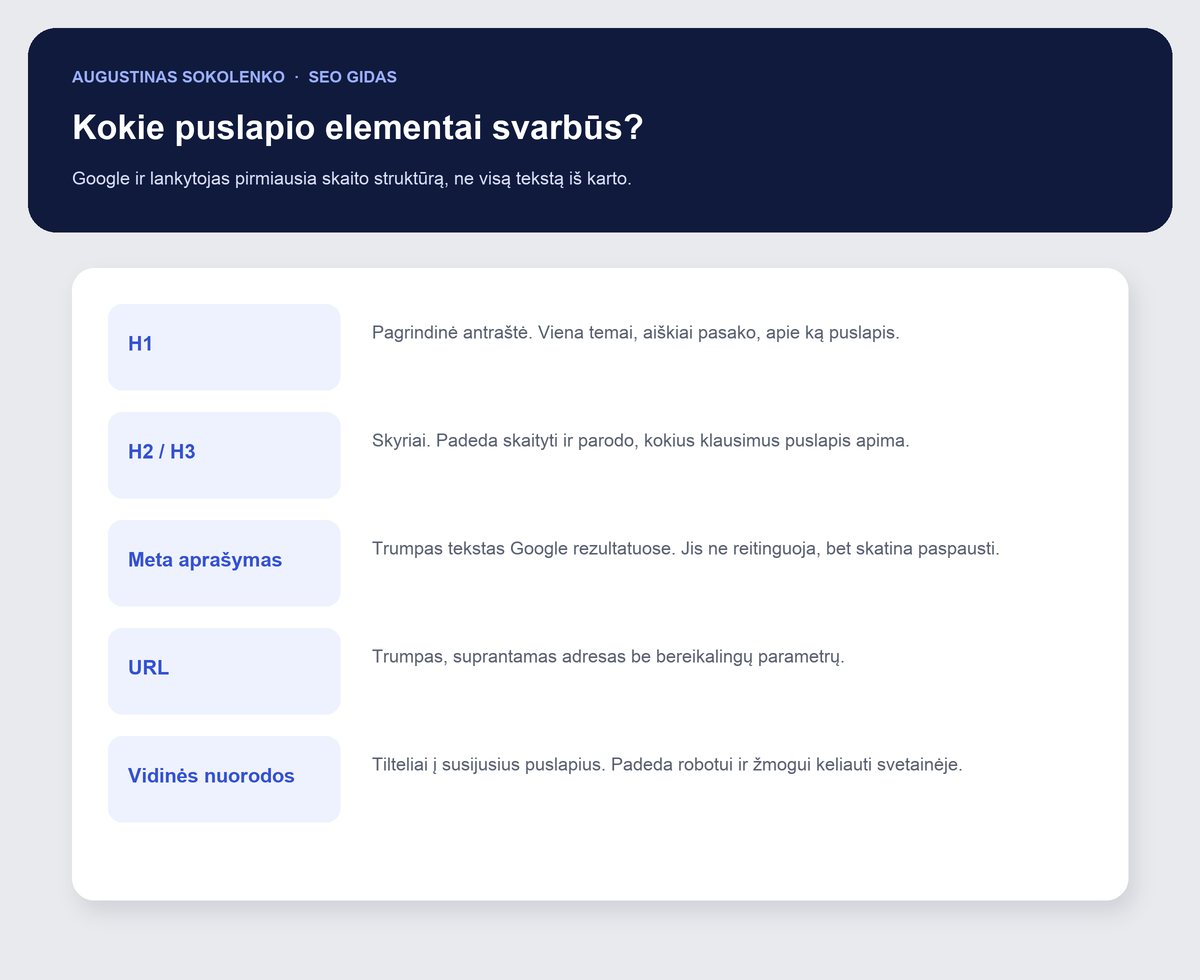Click the description starting with Skyriai. Padeda skaityti
This screenshot has height=980, width=1200.
641,441
